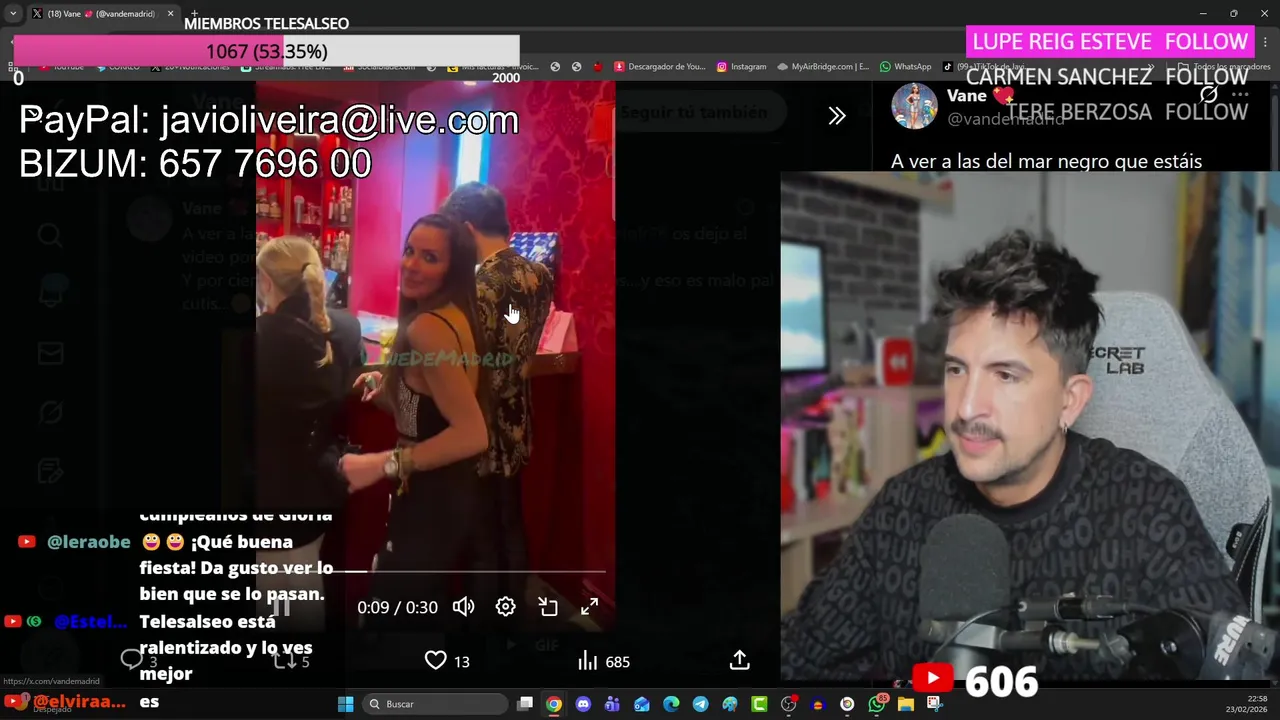Screen dimensions: 1280x720
Task: Click the Grok icon beside Vane's post
Action: (1208, 95)
